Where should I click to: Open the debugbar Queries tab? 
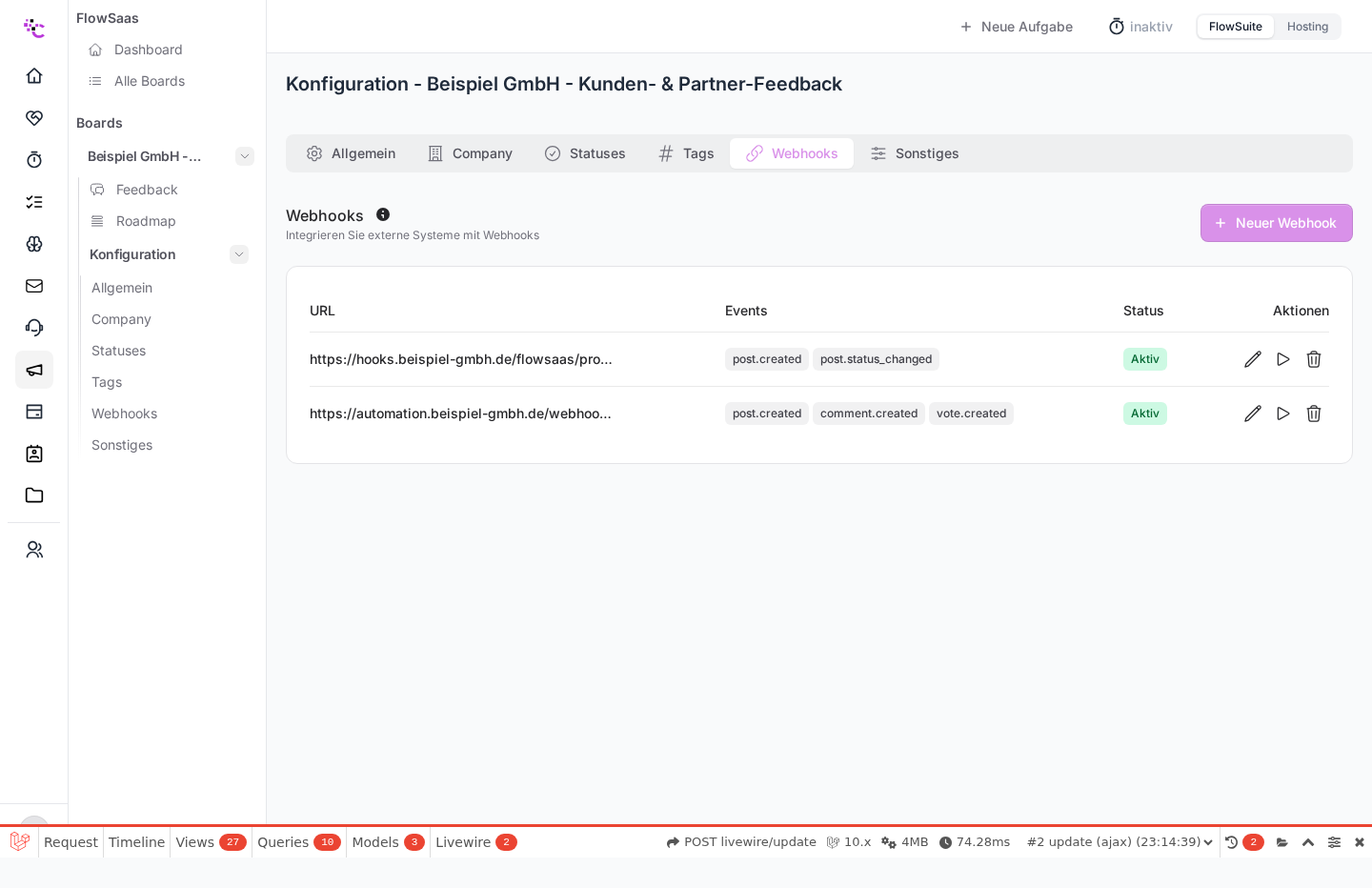tap(298, 842)
